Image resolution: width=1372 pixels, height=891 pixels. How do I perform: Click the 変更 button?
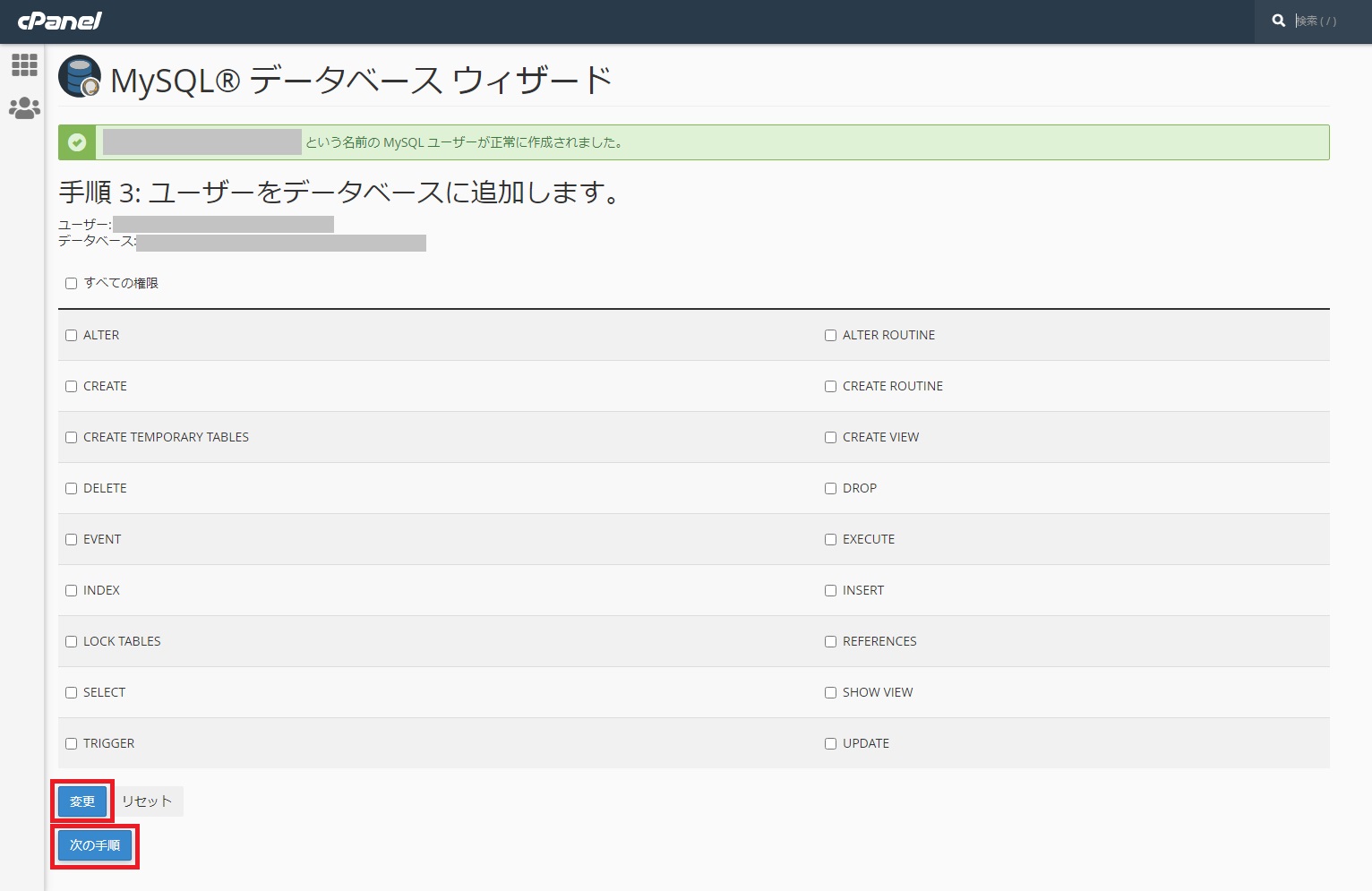click(82, 801)
